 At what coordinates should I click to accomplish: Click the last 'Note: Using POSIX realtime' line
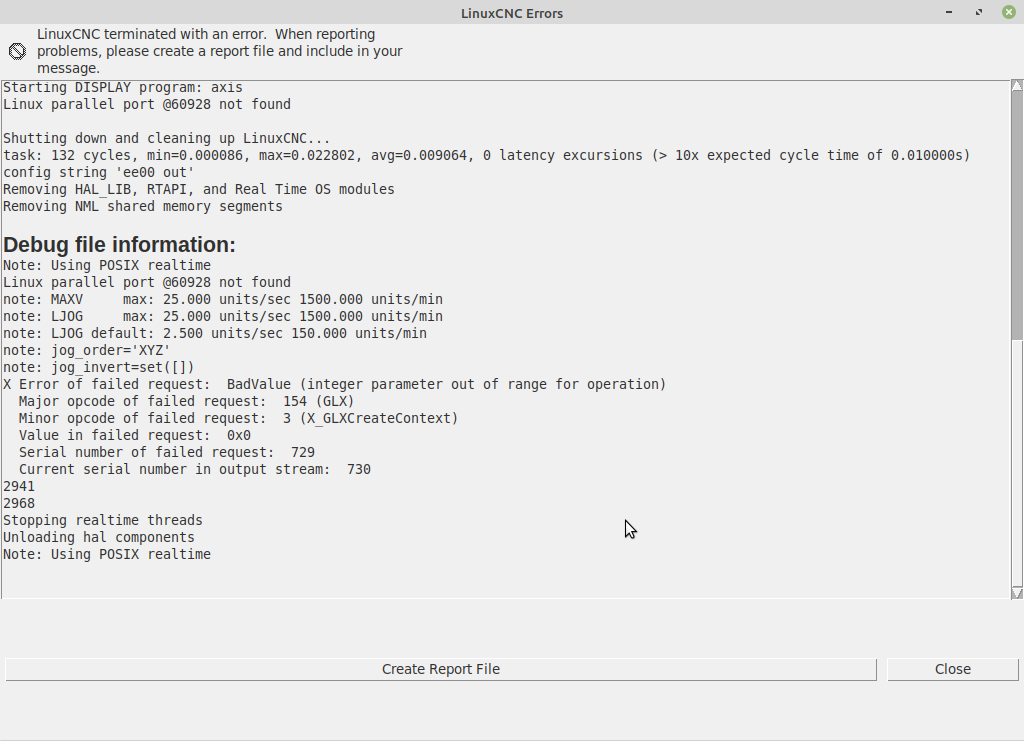point(107,554)
